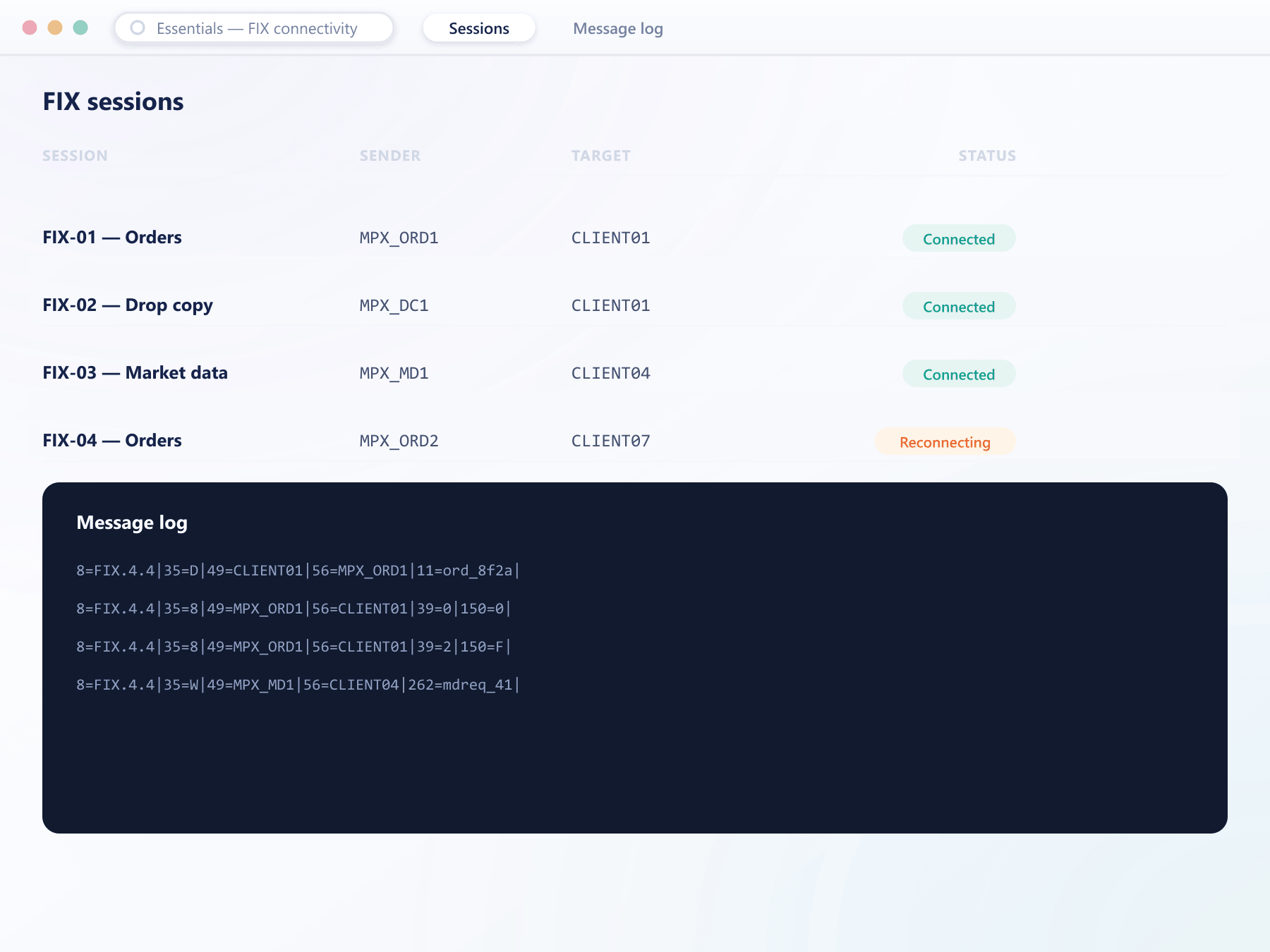Click target CLIENT01 in the FIX-01 row
1270x952 pixels.
(610, 238)
